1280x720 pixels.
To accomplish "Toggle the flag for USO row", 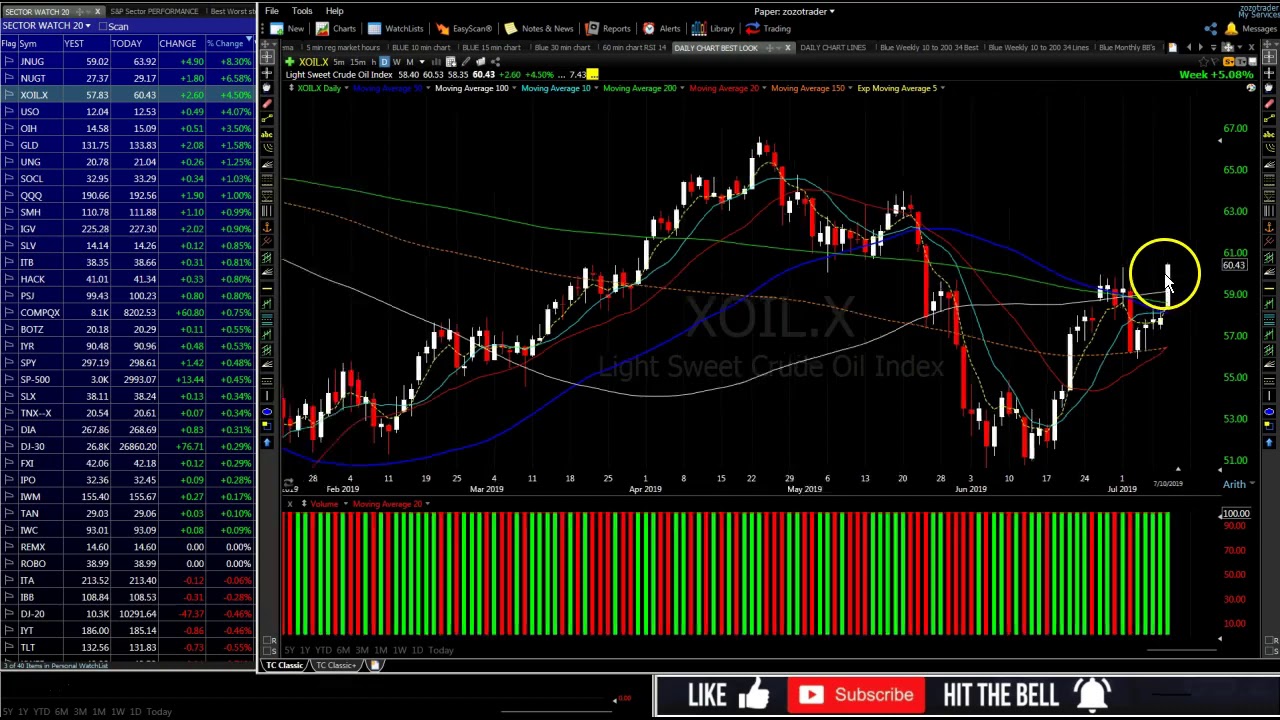I will pos(8,112).
